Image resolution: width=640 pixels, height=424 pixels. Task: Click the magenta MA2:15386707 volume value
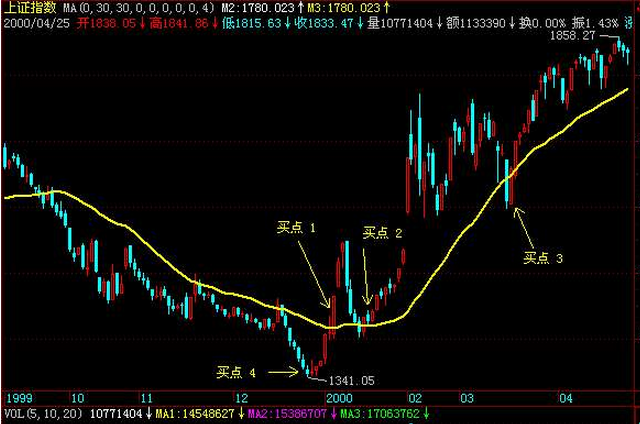point(285,412)
